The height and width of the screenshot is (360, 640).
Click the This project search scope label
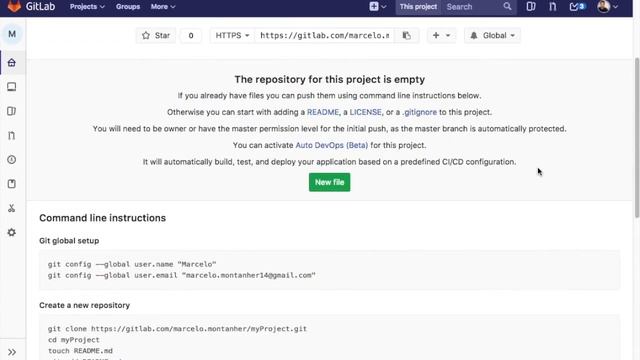tap(418, 7)
